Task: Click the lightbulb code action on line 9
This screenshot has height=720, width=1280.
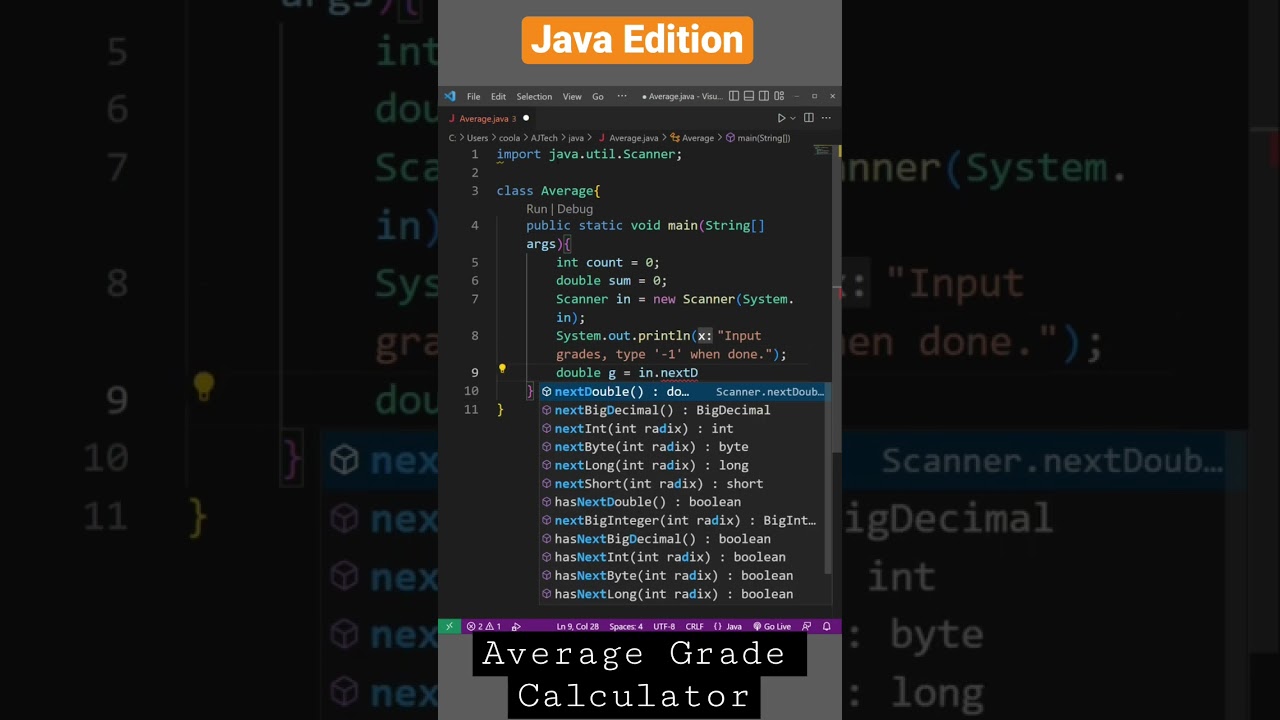Action: (502, 371)
